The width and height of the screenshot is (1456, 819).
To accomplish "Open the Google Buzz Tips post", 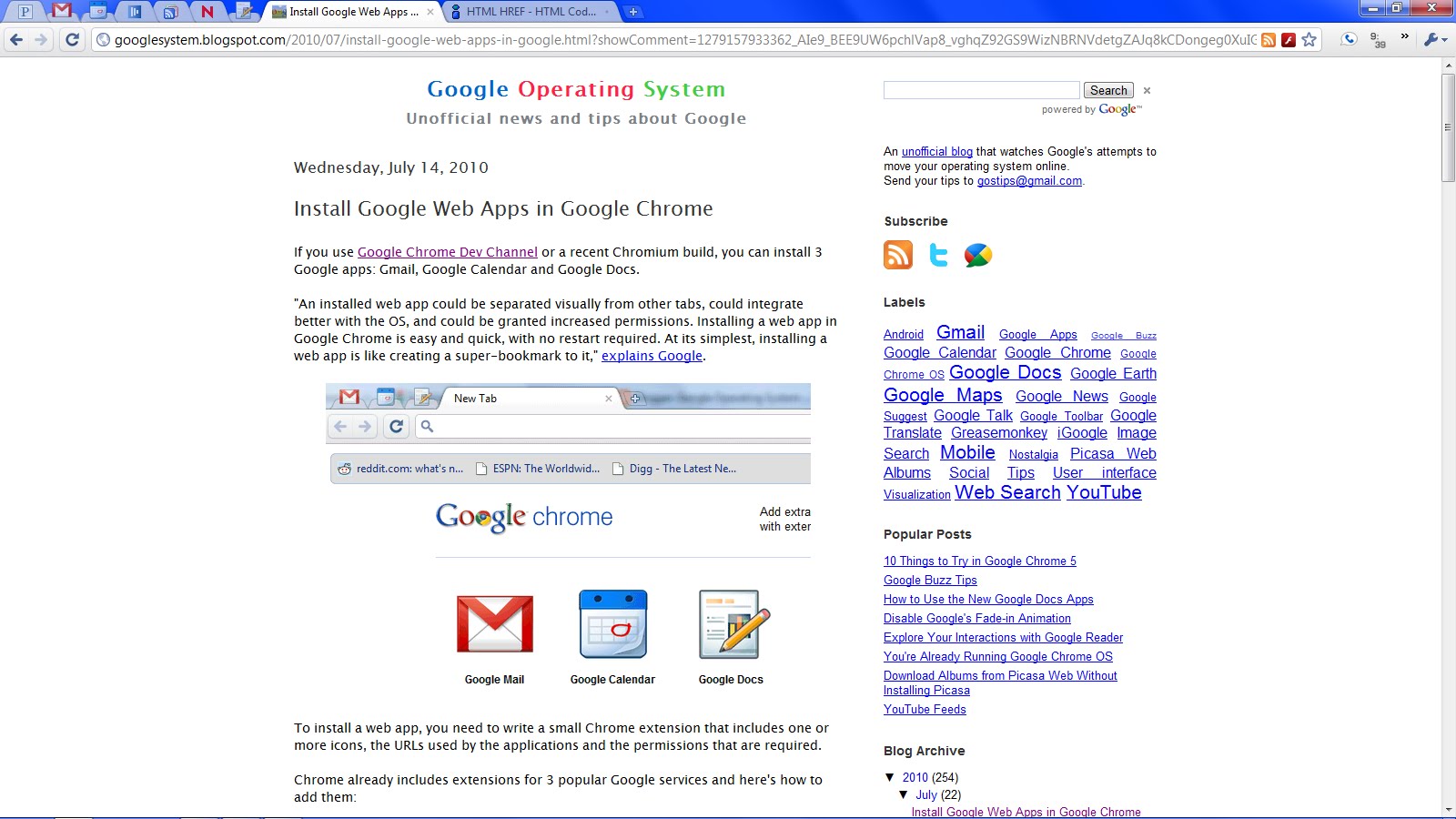I will (x=930, y=581).
